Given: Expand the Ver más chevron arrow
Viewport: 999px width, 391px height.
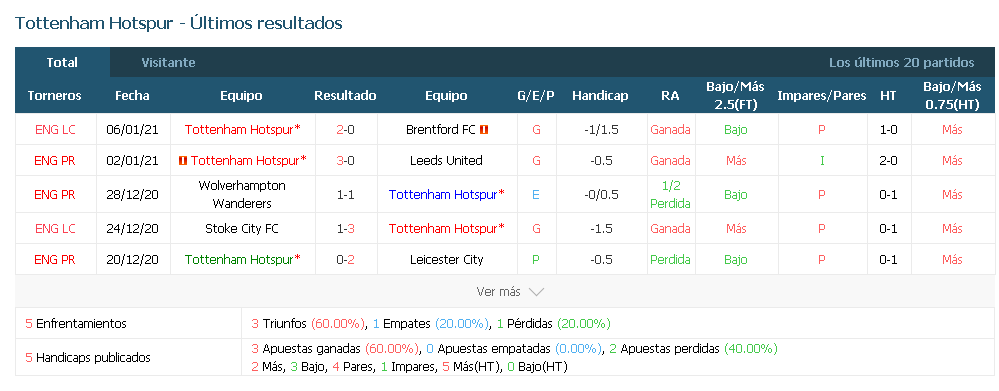Looking at the screenshot, I should pos(536,292).
